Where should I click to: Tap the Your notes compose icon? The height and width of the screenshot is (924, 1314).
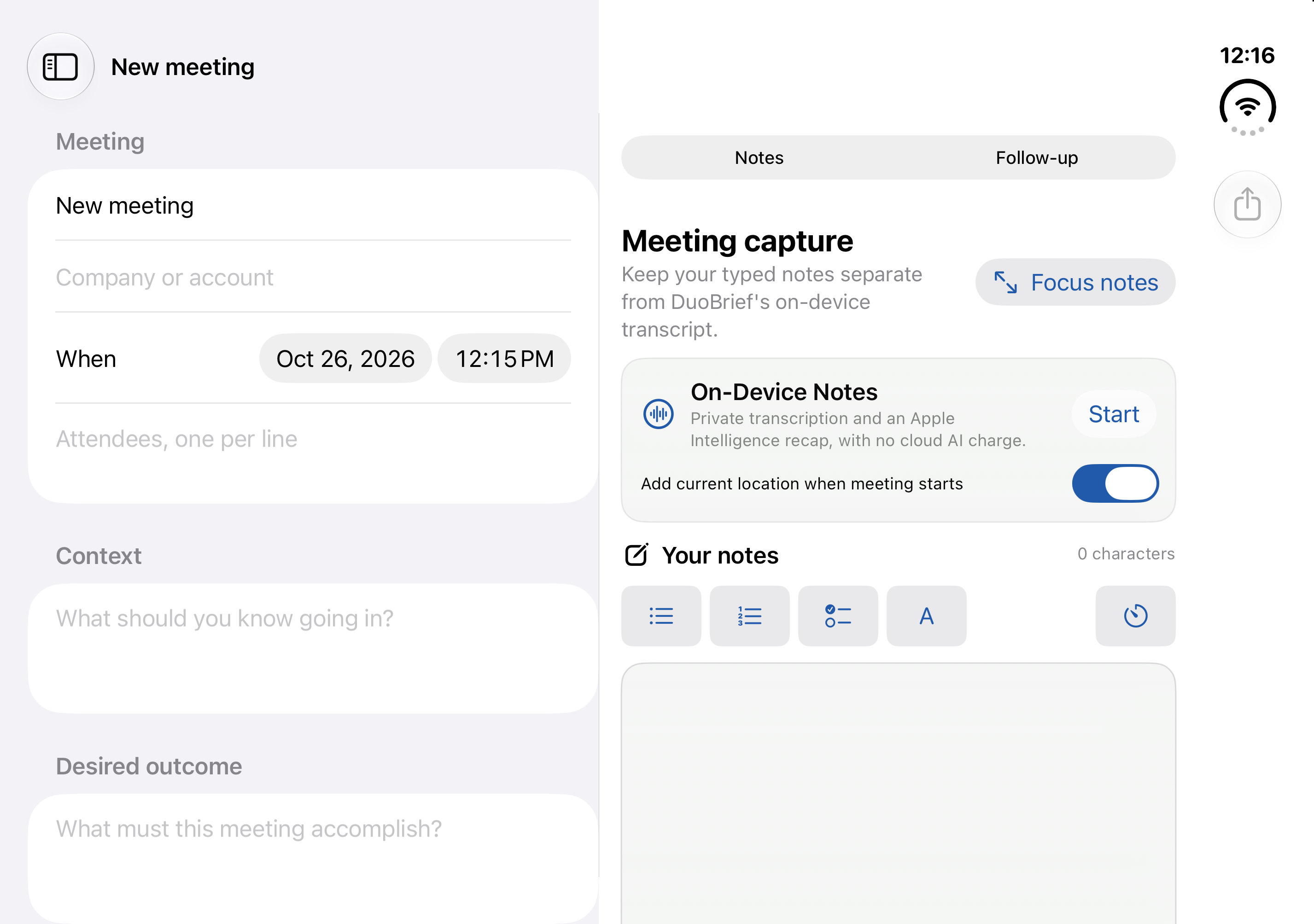(x=637, y=555)
